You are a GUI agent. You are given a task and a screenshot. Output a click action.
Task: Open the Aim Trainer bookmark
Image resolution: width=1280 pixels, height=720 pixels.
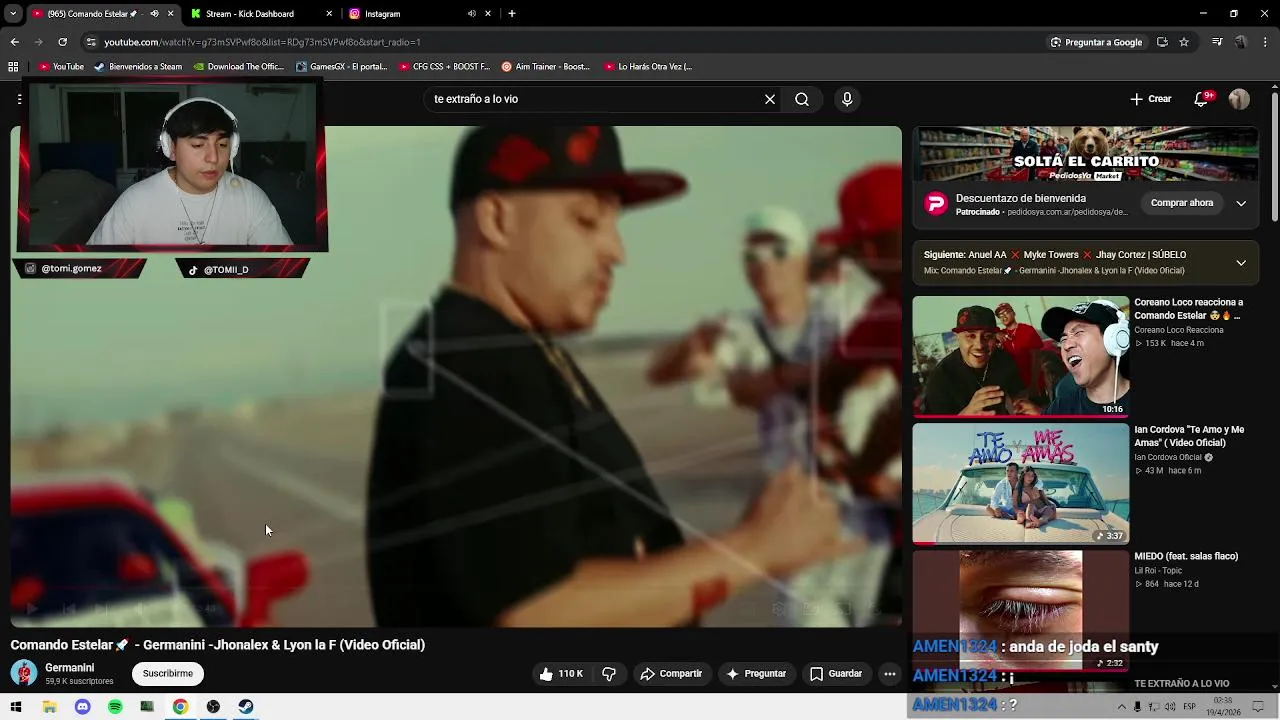546,67
